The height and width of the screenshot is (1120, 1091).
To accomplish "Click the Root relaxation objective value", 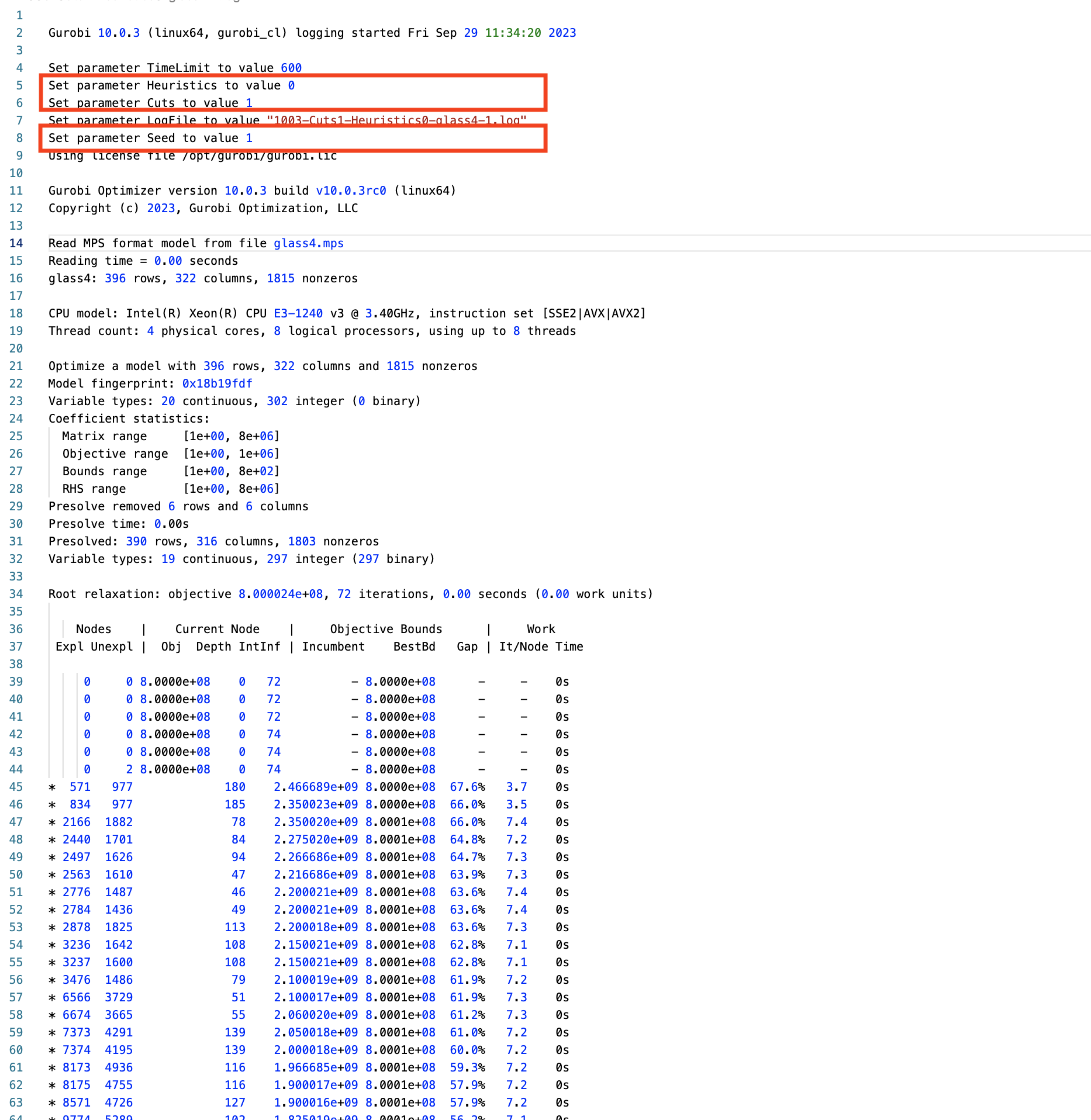I will [x=280, y=594].
